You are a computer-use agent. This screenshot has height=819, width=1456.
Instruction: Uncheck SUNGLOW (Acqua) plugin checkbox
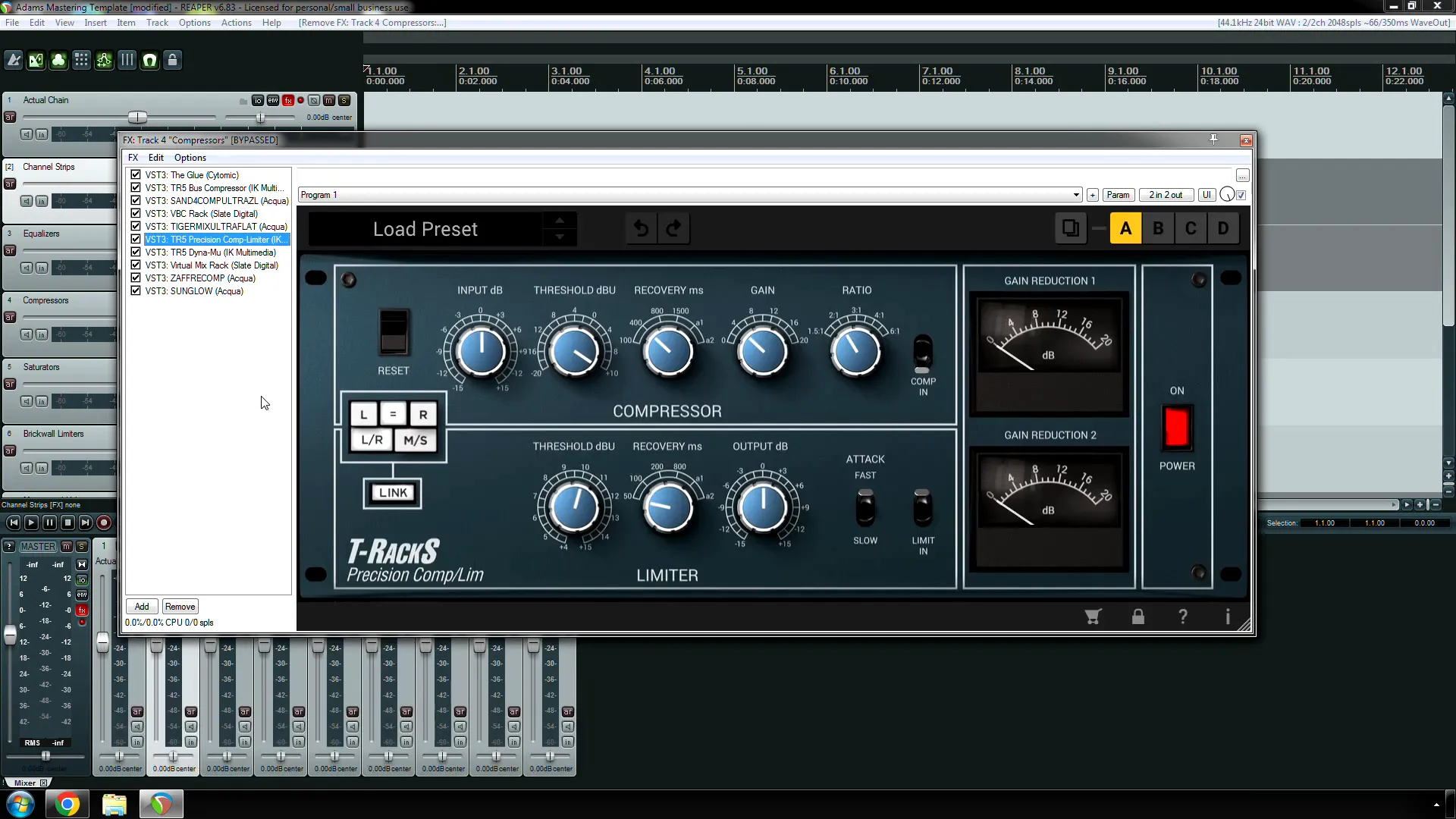tap(136, 290)
